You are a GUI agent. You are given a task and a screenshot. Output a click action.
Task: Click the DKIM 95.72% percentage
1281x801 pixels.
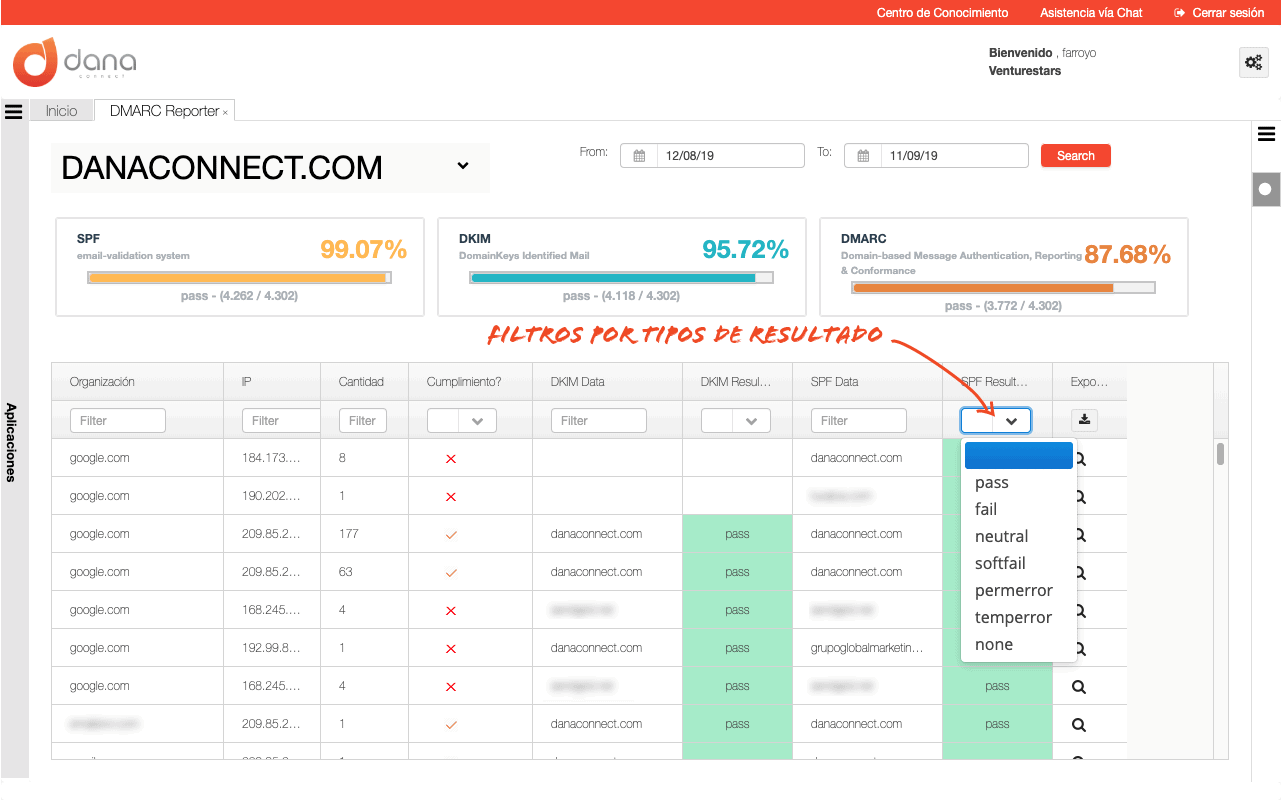point(746,249)
